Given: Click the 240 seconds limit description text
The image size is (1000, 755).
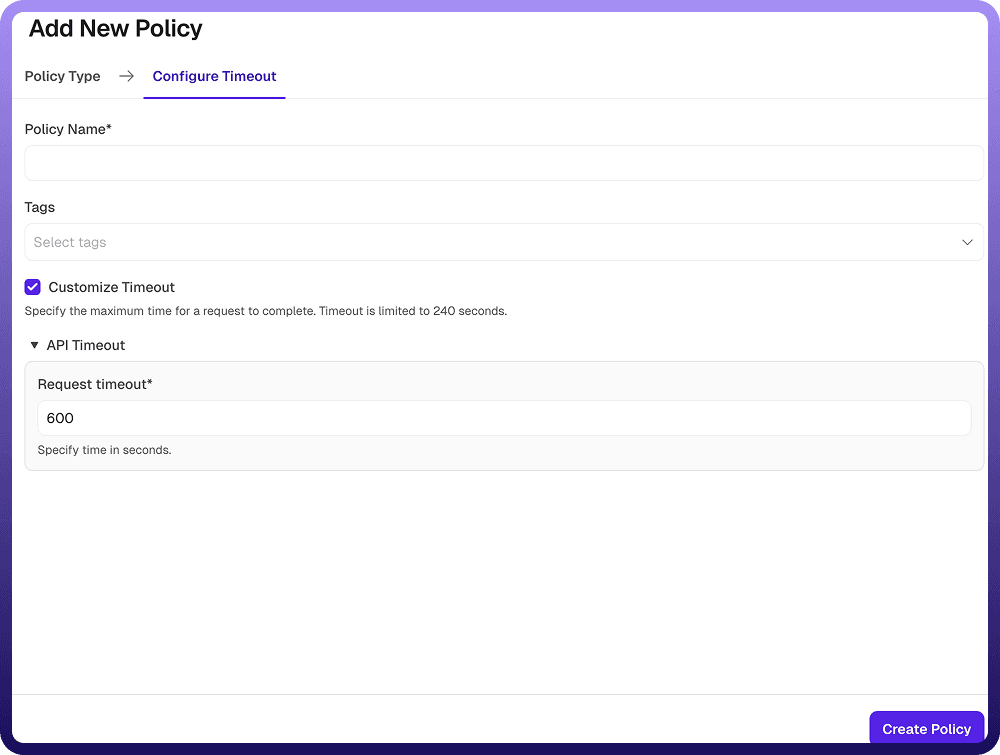Looking at the screenshot, I should point(265,311).
